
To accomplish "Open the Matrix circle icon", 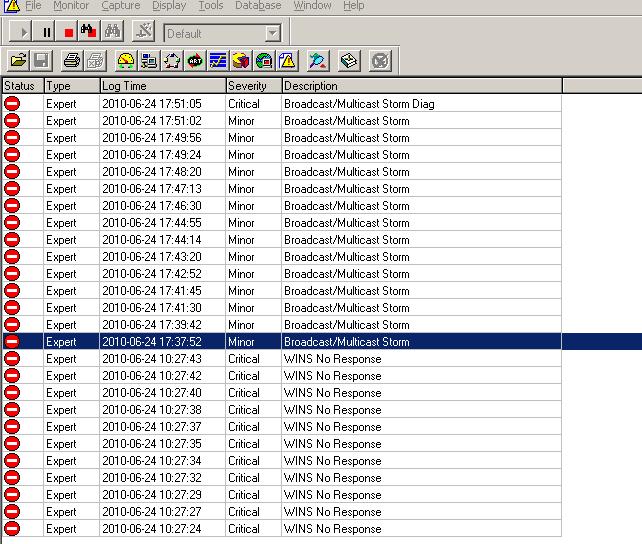I will [172, 61].
